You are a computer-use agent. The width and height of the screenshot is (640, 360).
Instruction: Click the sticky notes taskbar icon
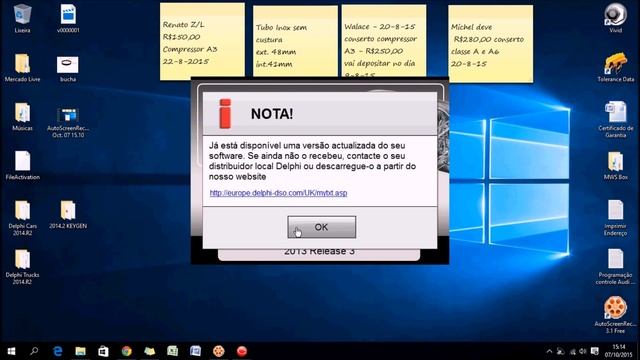(x=149, y=351)
